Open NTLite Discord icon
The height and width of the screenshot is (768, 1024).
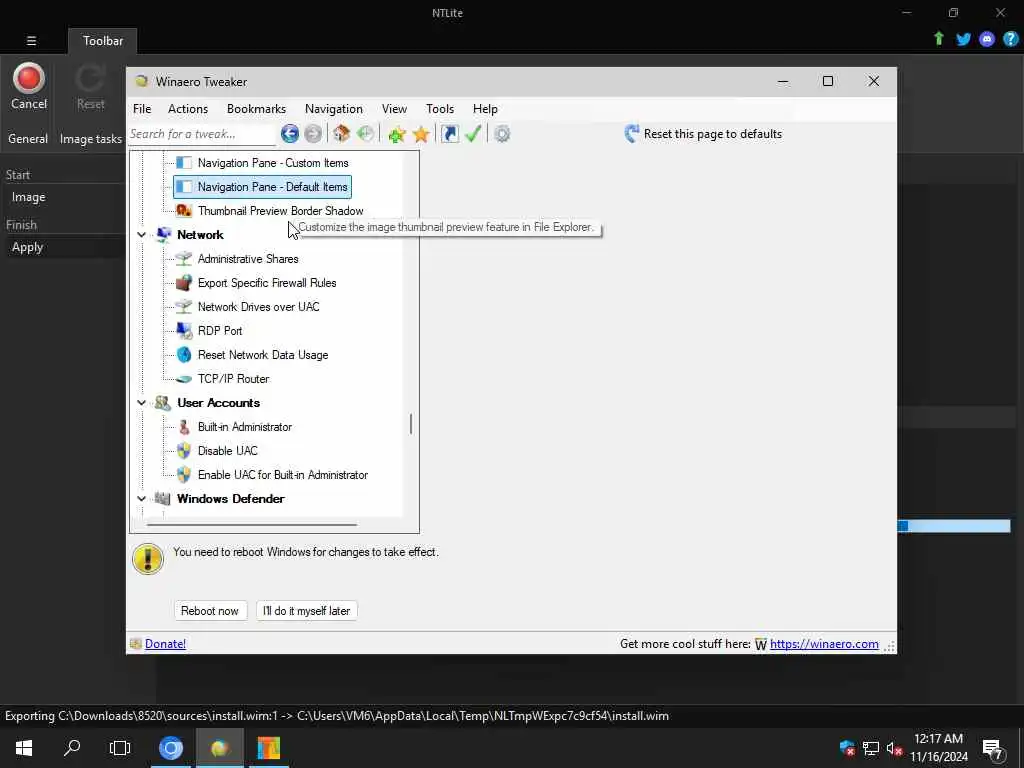click(987, 39)
